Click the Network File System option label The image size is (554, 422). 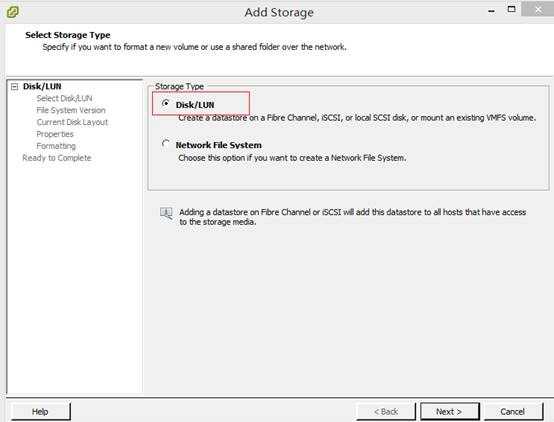pyautogui.click(x=219, y=145)
